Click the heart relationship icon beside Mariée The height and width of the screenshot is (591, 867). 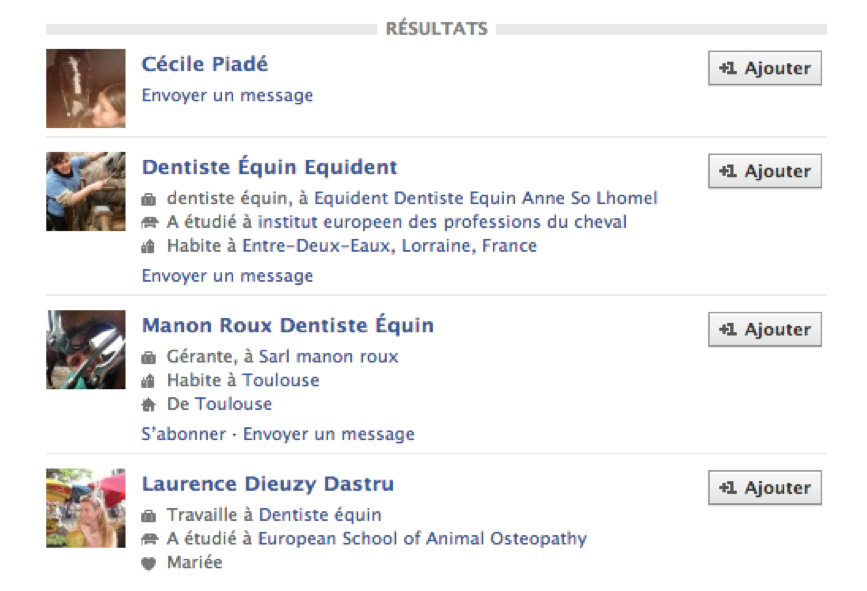[x=149, y=563]
